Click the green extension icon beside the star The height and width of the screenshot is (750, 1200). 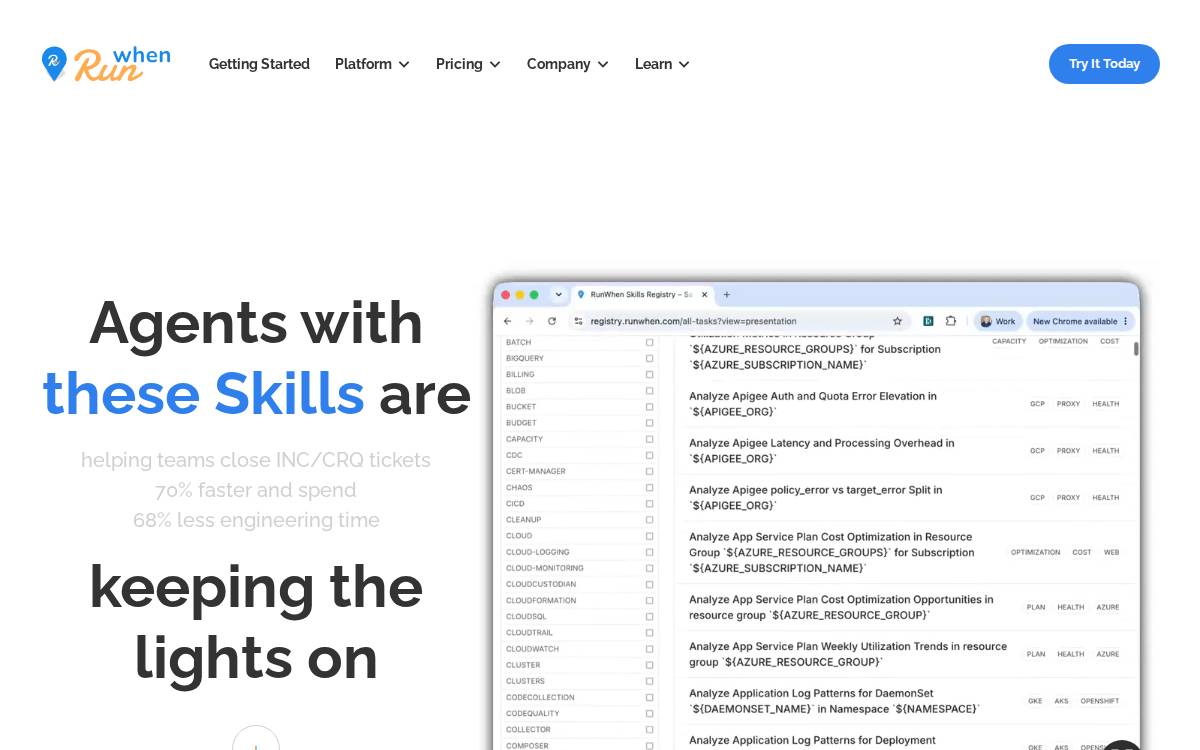click(928, 321)
